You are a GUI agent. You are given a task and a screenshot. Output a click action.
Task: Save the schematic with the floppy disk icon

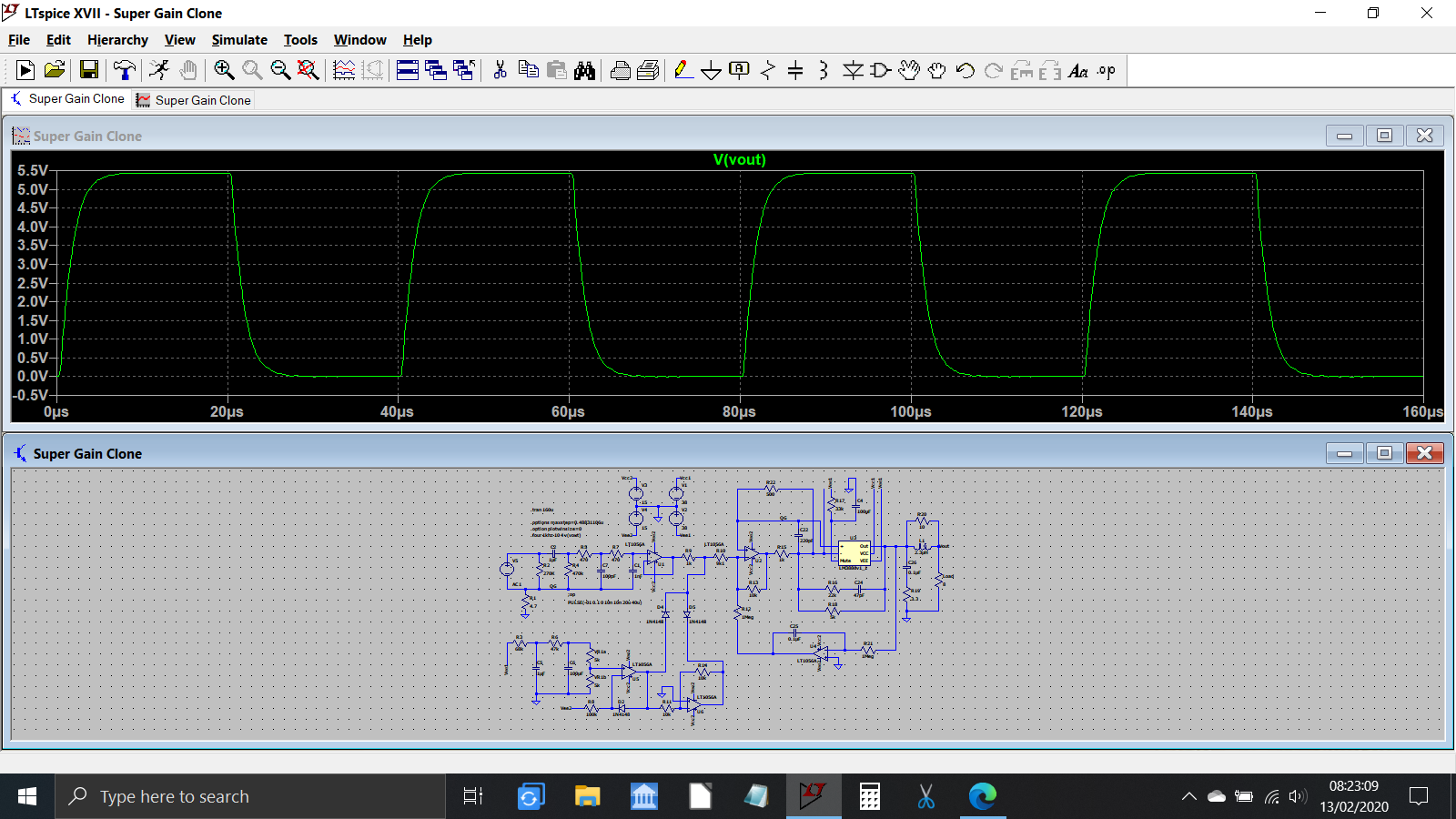(89, 70)
